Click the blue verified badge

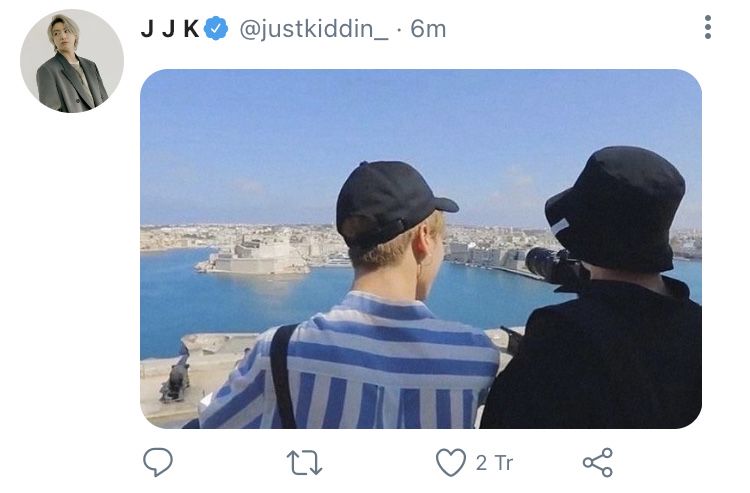(216, 28)
